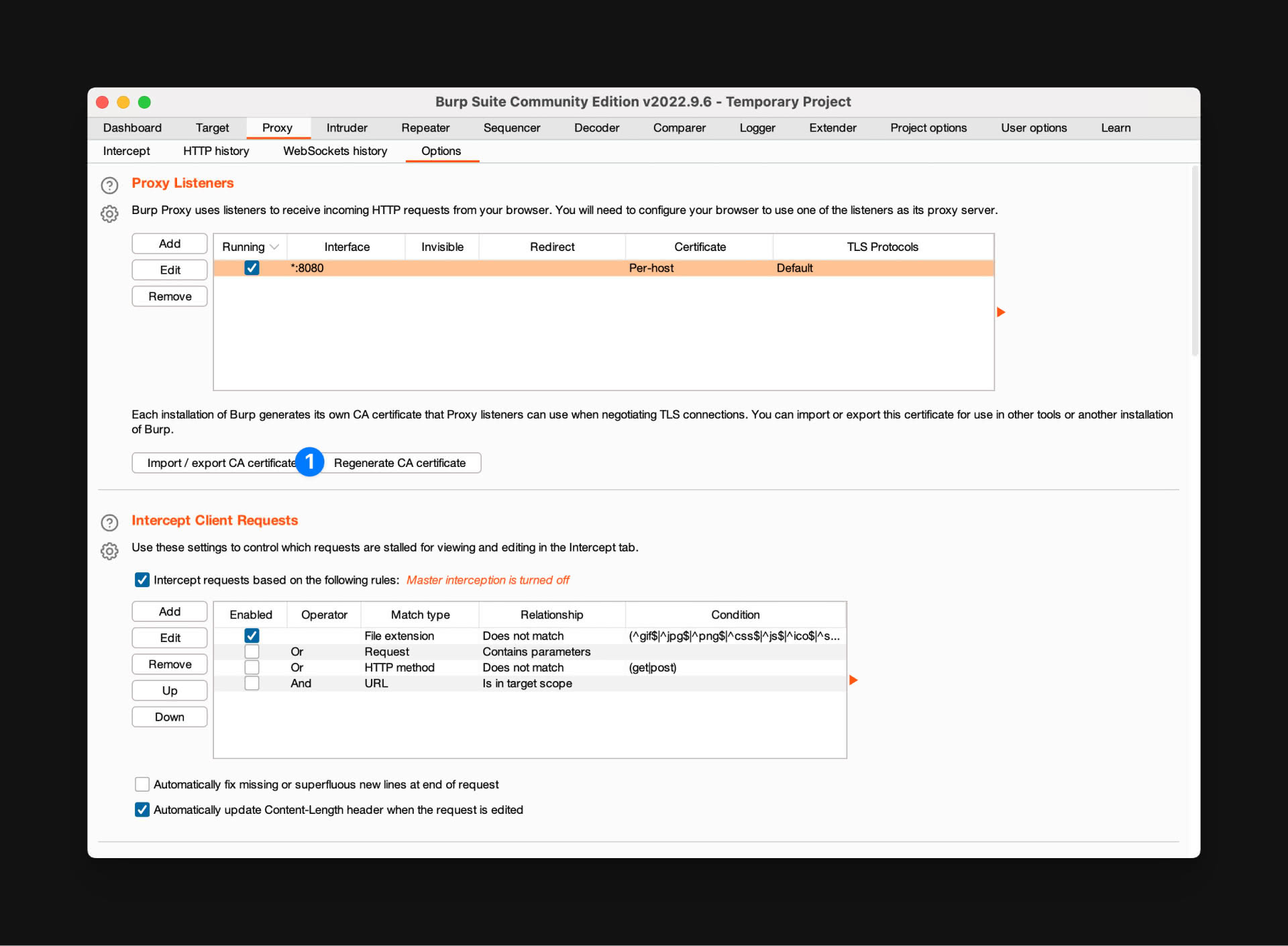
Task: Click Regenerate CA certificate button
Action: 399,462
